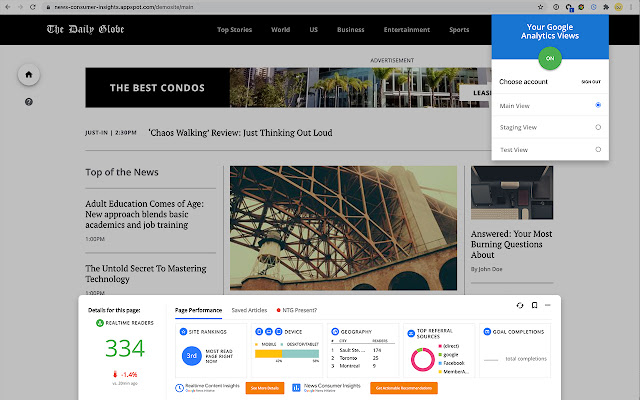Image resolution: width=640 pixels, height=400 pixels.
Task: Click the See More Details button
Action: pyautogui.click(x=264, y=387)
